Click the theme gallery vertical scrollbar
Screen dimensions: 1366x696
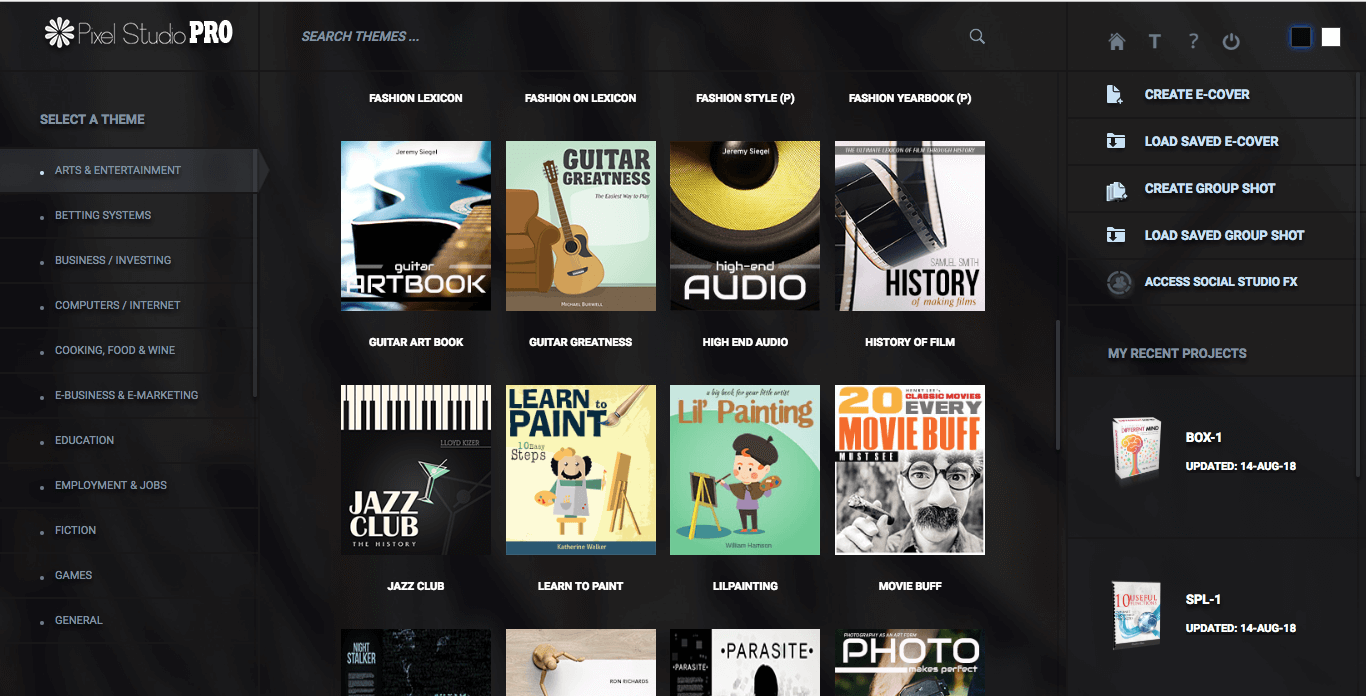click(1057, 385)
